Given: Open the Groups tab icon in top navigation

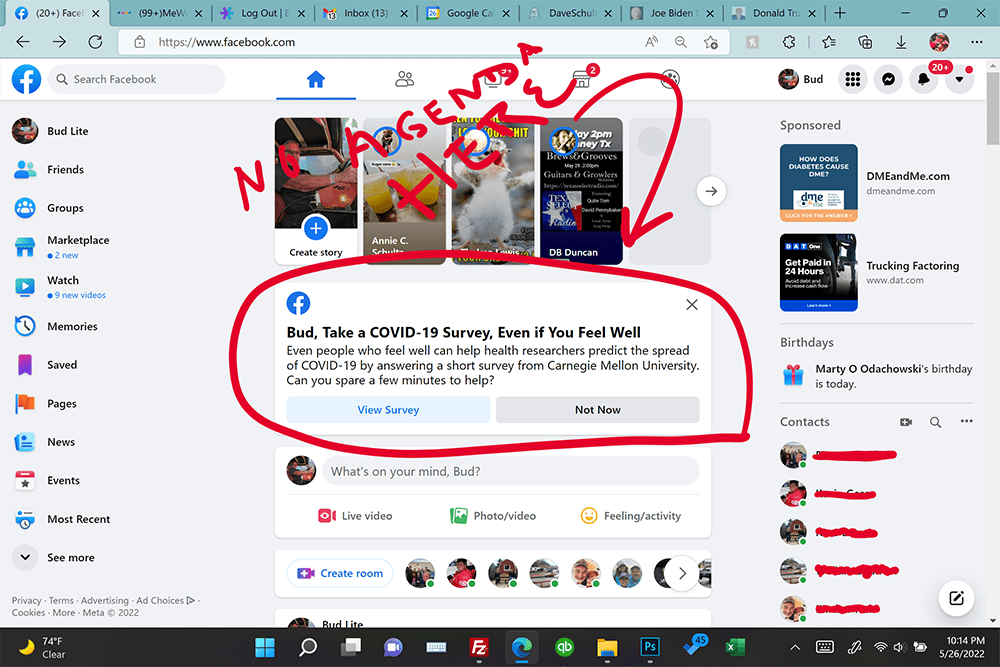Looking at the screenshot, I should (670, 79).
